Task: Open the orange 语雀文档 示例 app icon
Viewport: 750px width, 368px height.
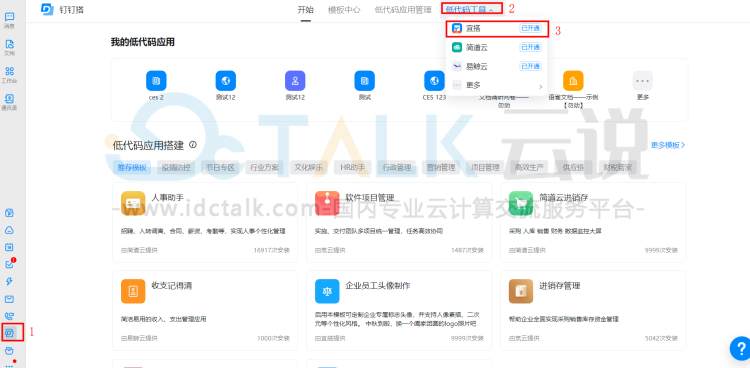Action: click(573, 80)
